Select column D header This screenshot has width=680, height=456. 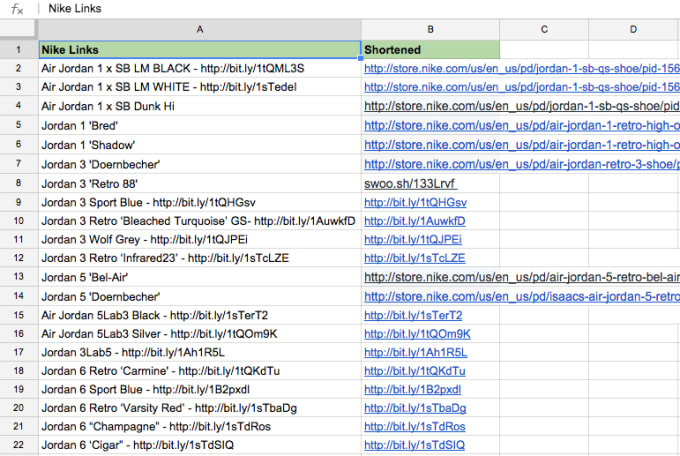coord(633,30)
